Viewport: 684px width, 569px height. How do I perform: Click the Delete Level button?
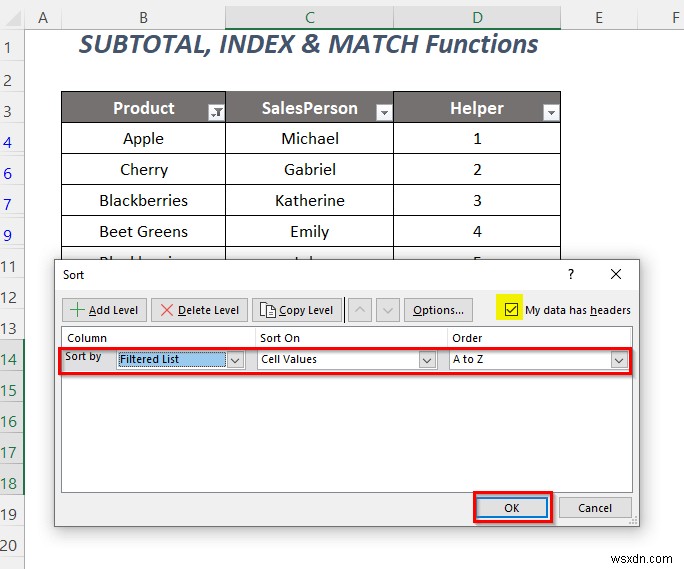click(x=199, y=310)
